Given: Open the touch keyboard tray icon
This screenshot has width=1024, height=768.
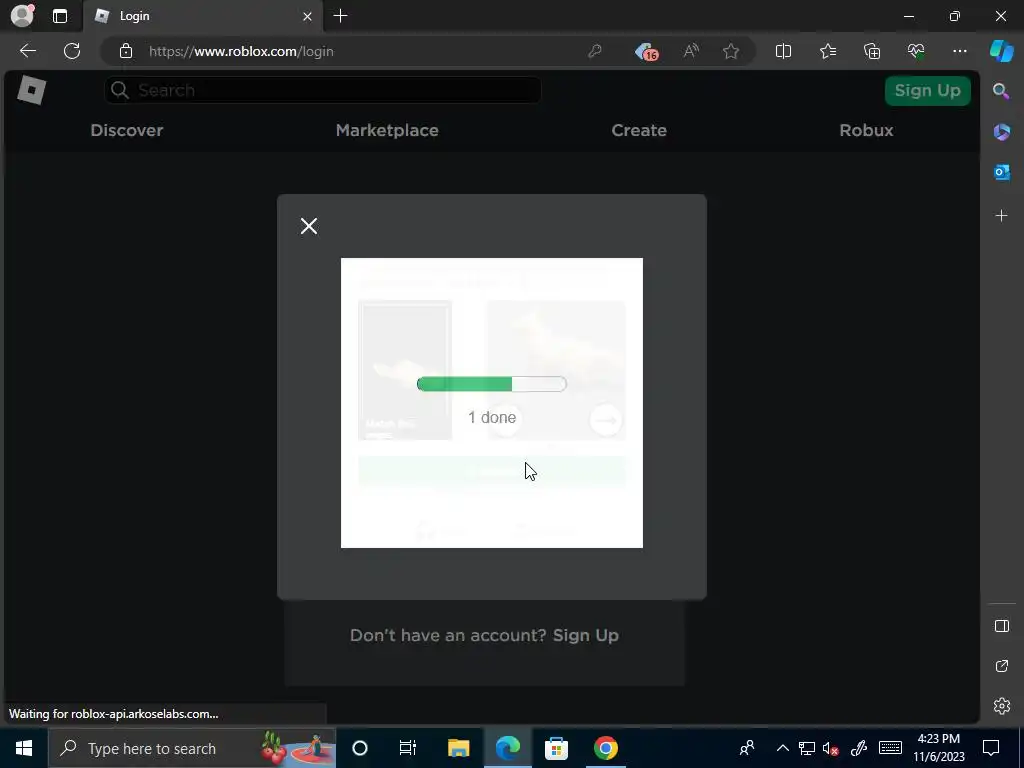Looking at the screenshot, I should 890,748.
